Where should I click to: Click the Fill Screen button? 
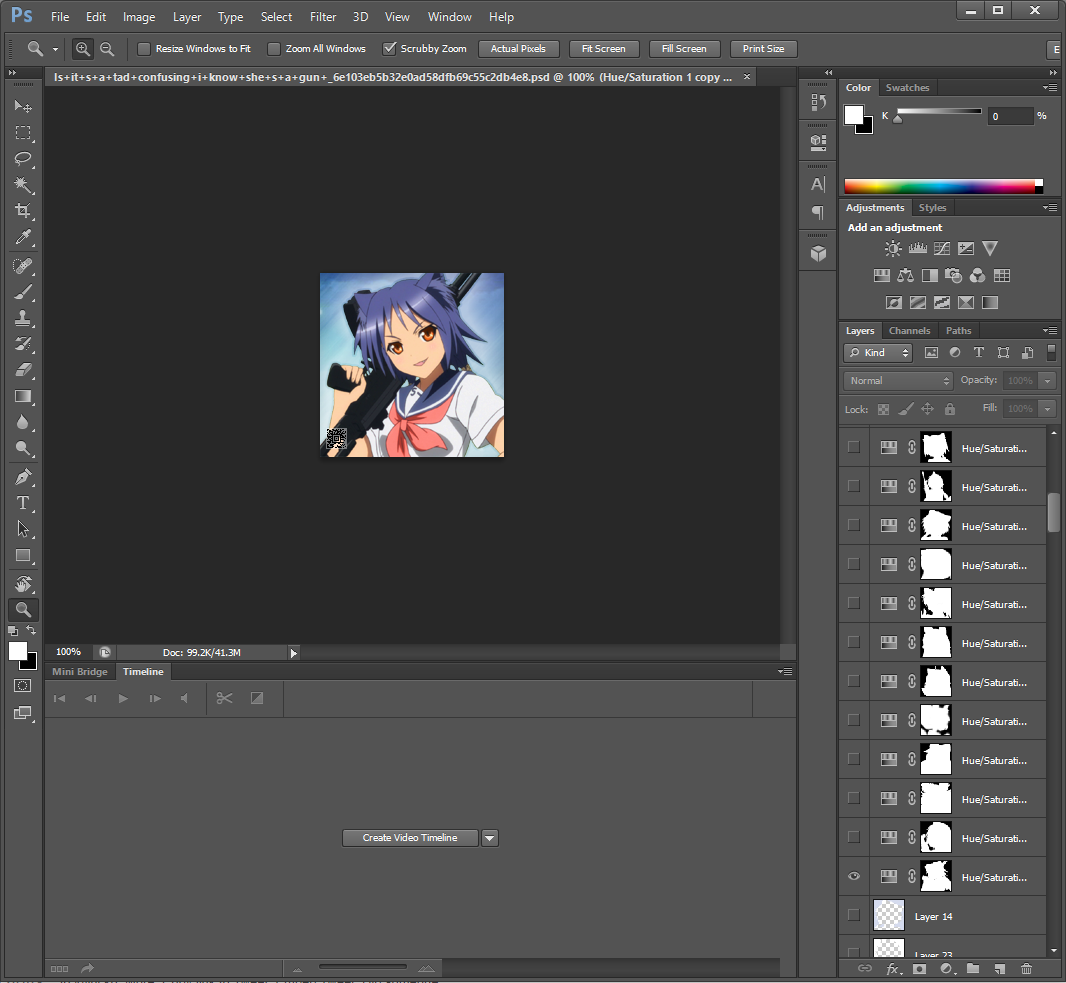point(684,49)
